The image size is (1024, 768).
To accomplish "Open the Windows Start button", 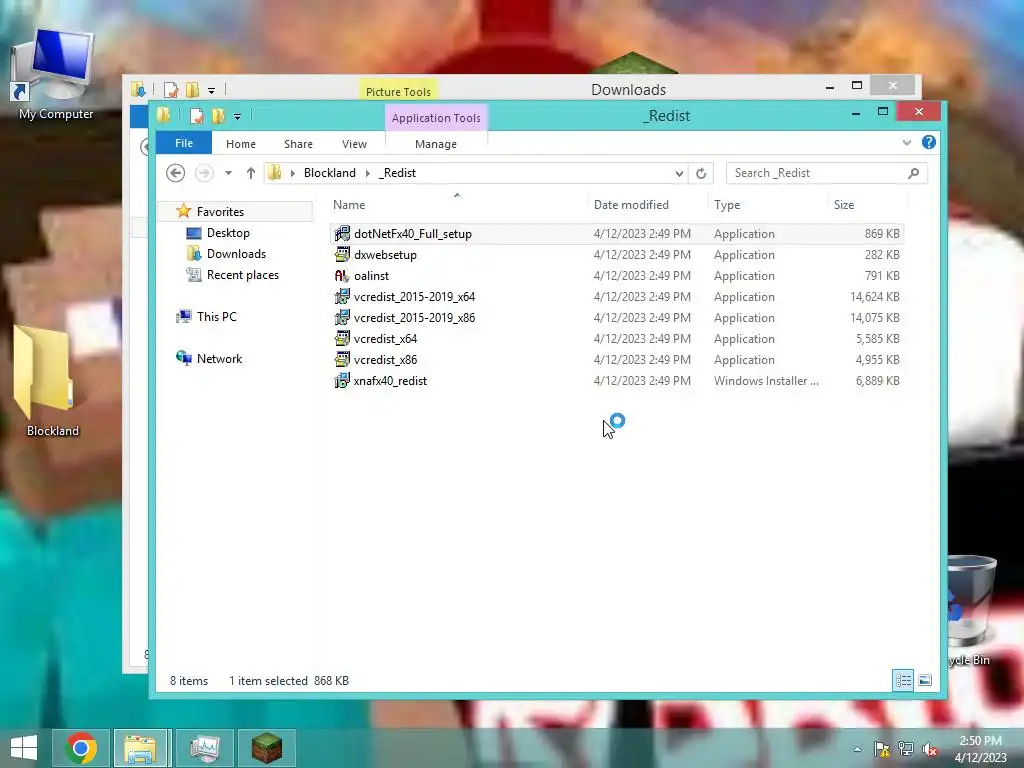I will [24, 748].
